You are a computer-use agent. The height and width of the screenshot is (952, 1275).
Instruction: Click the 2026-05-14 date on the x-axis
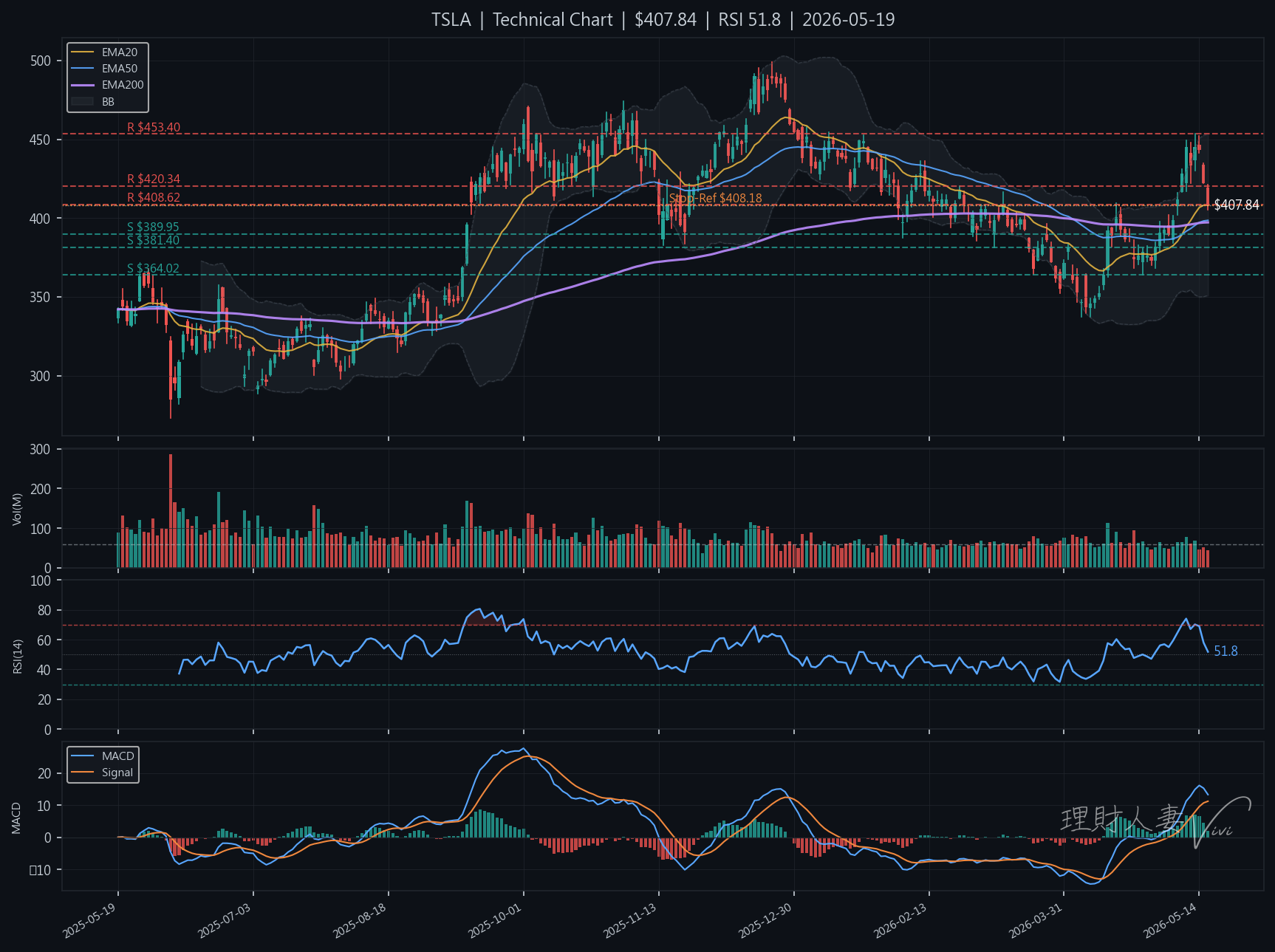click(x=1171, y=920)
